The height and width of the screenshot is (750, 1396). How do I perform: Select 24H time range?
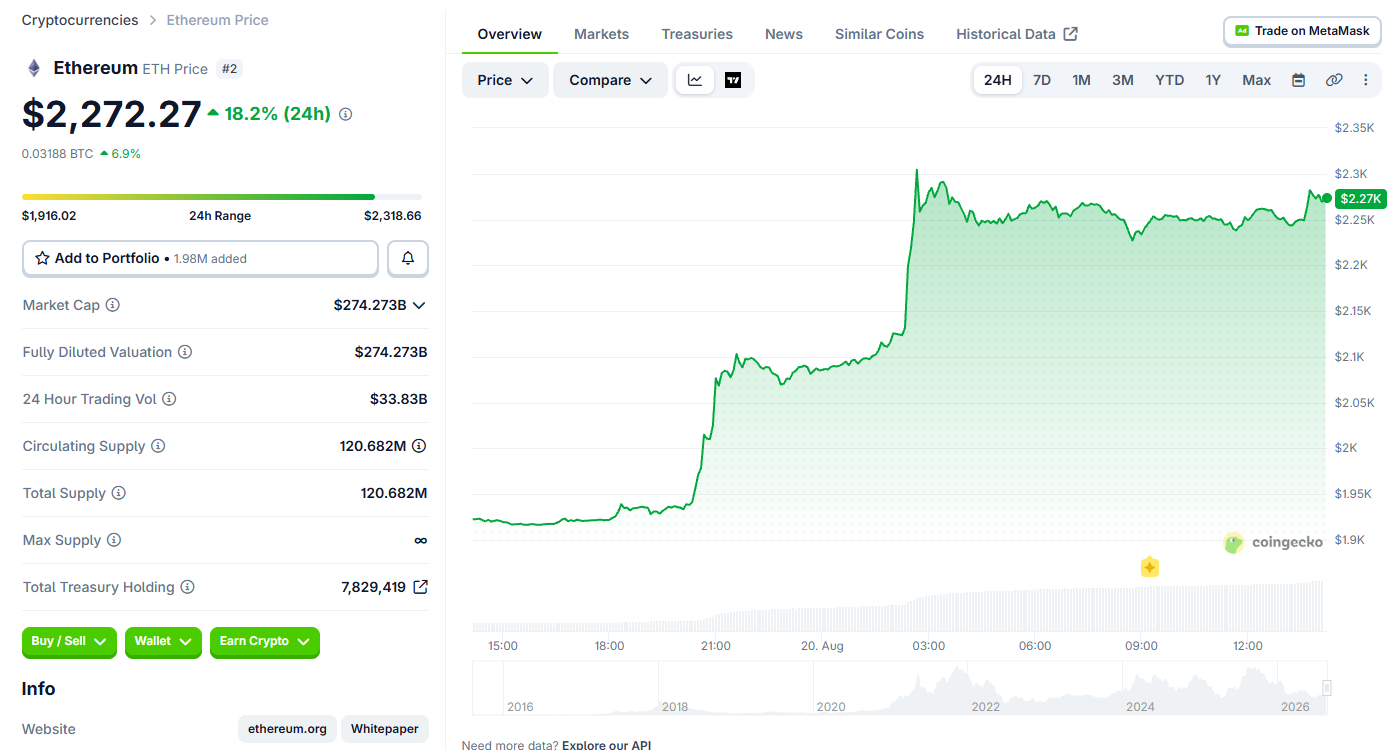click(x=997, y=80)
